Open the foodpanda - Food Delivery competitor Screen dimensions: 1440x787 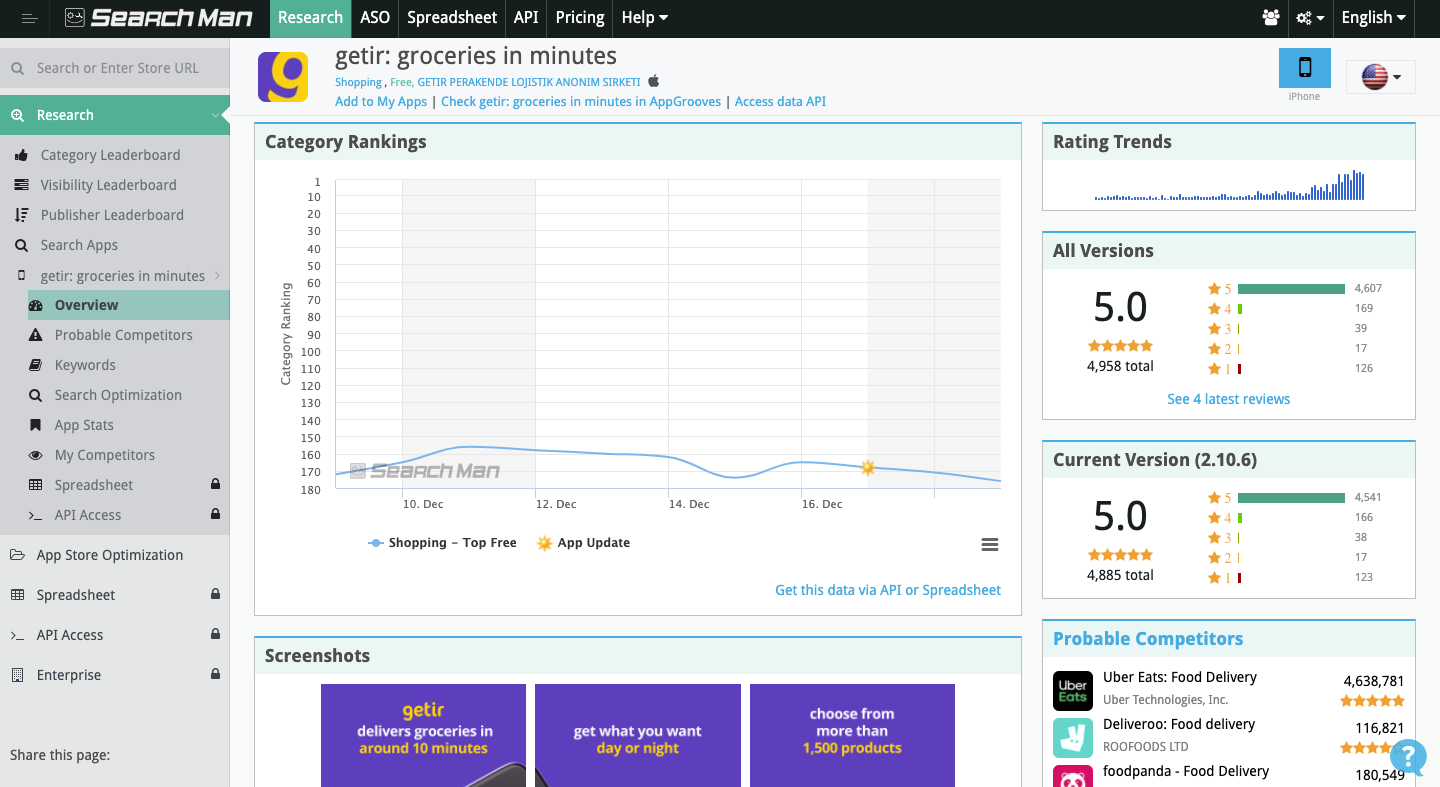(x=1186, y=771)
